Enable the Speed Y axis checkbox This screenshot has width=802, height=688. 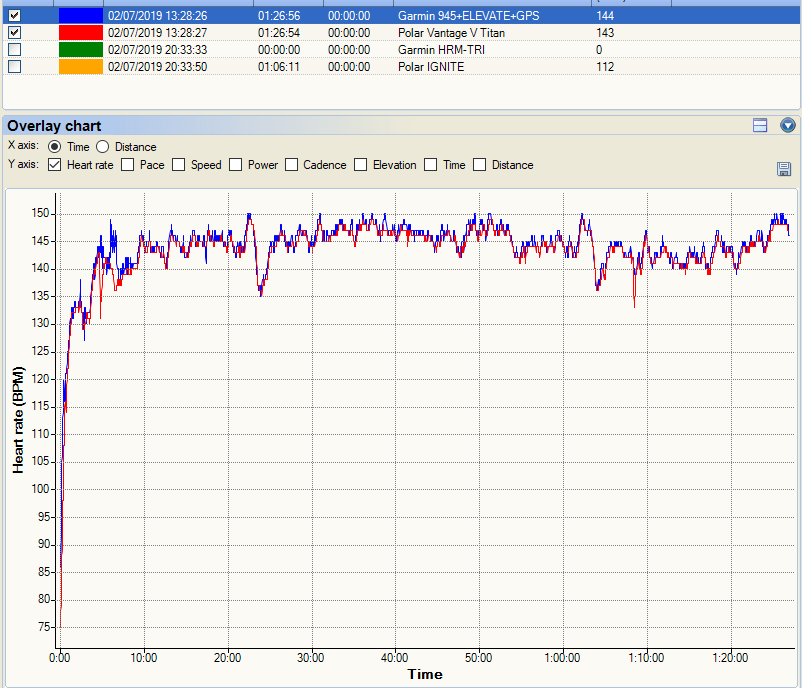178,165
